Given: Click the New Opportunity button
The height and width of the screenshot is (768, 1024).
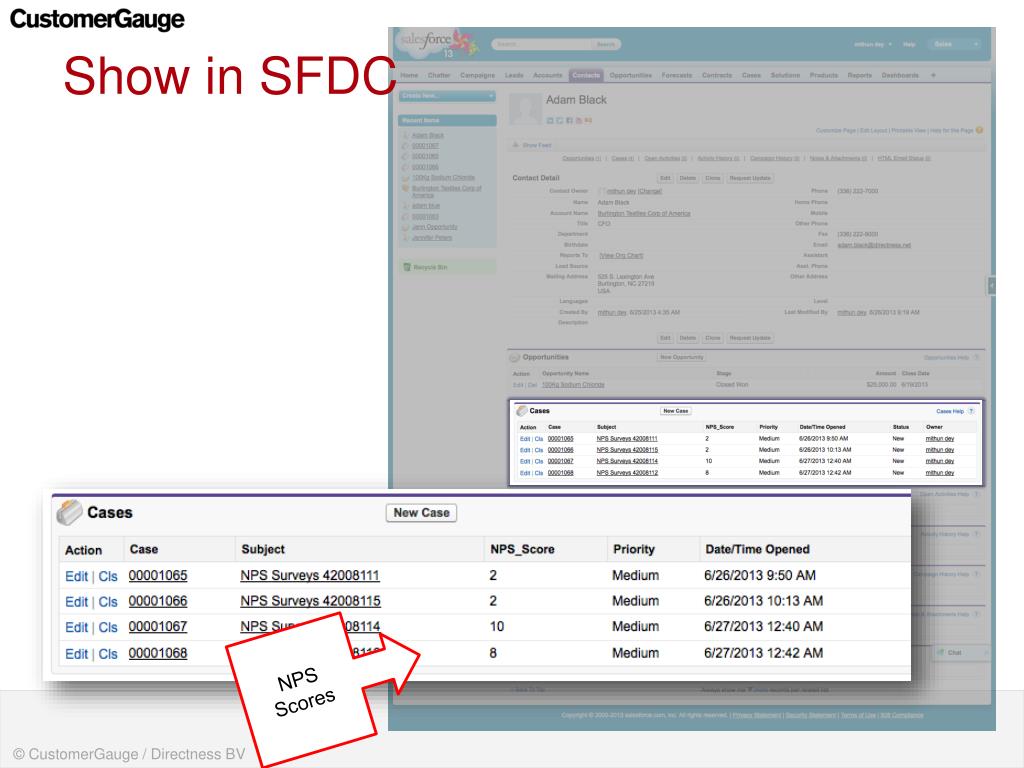Looking at the screenshot, I should tap(681, 357).
